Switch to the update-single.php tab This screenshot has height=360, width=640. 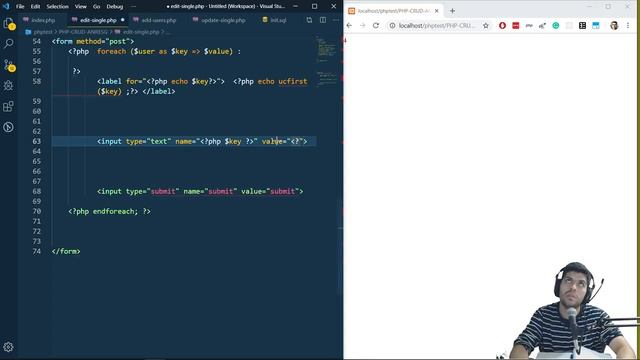pos(223,20)
